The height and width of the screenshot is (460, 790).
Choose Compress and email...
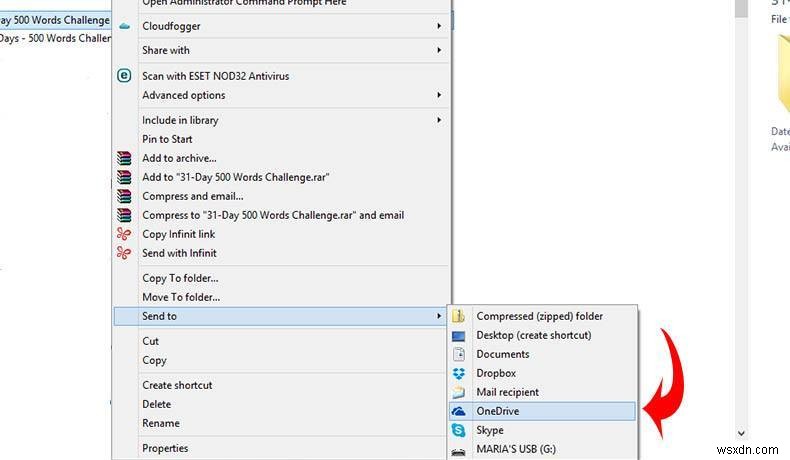tap(281, 196)
